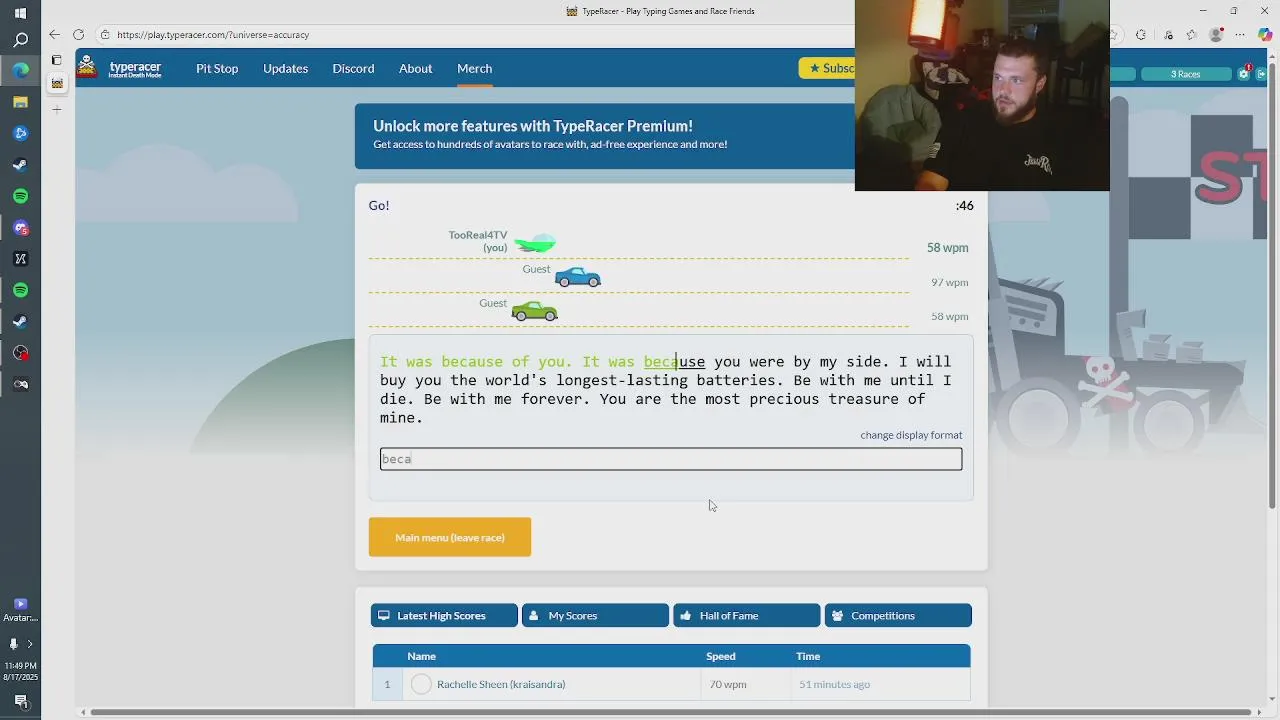
Task: Open Edge tab actions menu icon
Action: (57, 60)
